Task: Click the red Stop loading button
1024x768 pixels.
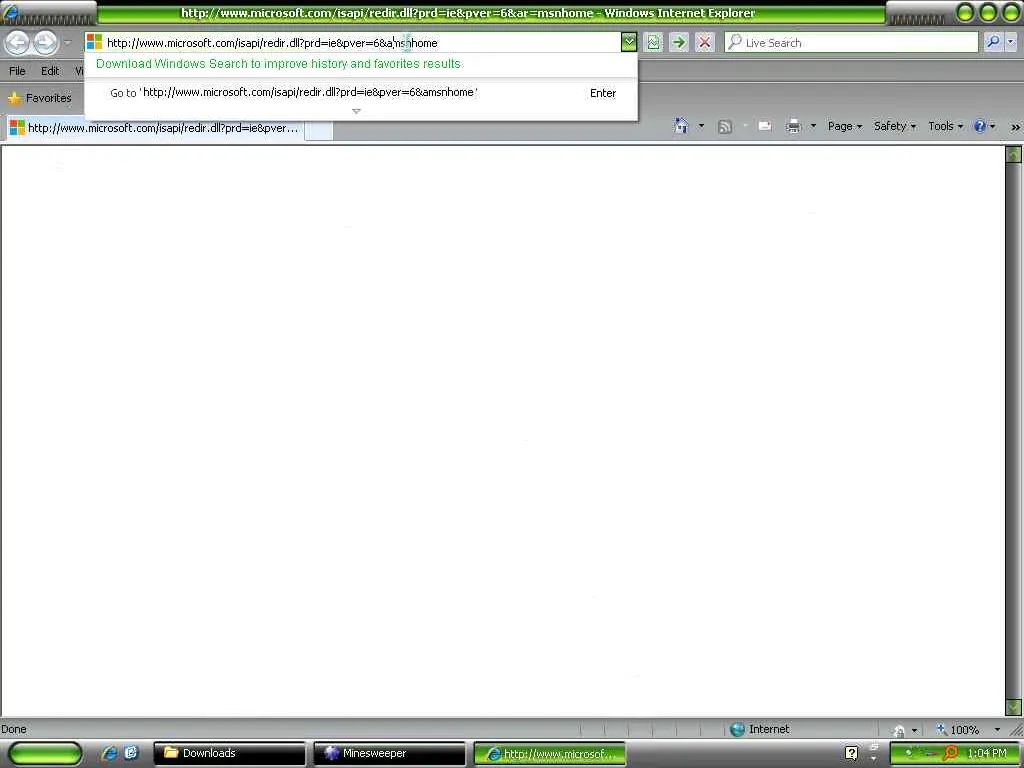Action: point(705,43)
